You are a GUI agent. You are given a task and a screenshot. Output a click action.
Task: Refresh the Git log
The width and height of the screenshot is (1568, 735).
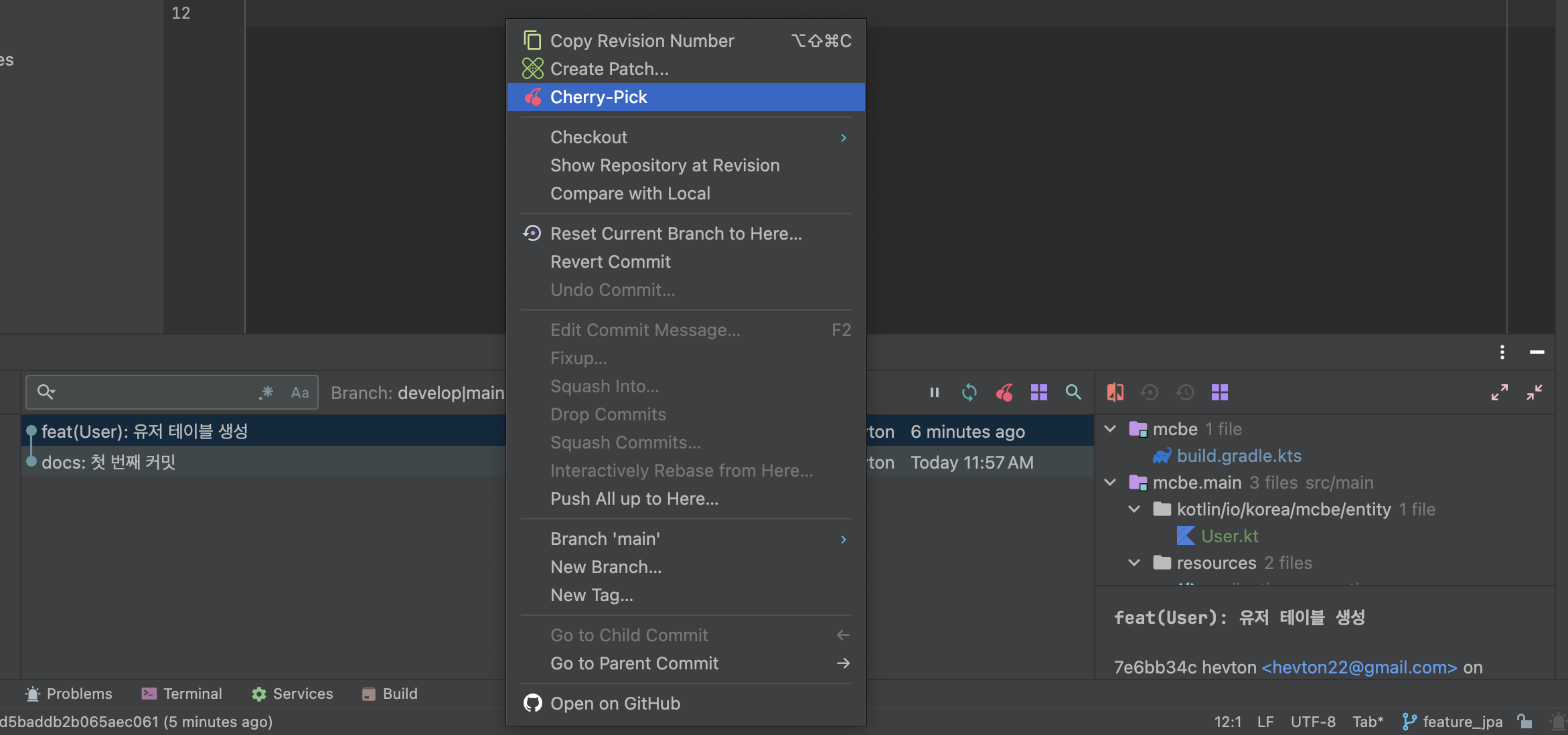click(969, 392)
